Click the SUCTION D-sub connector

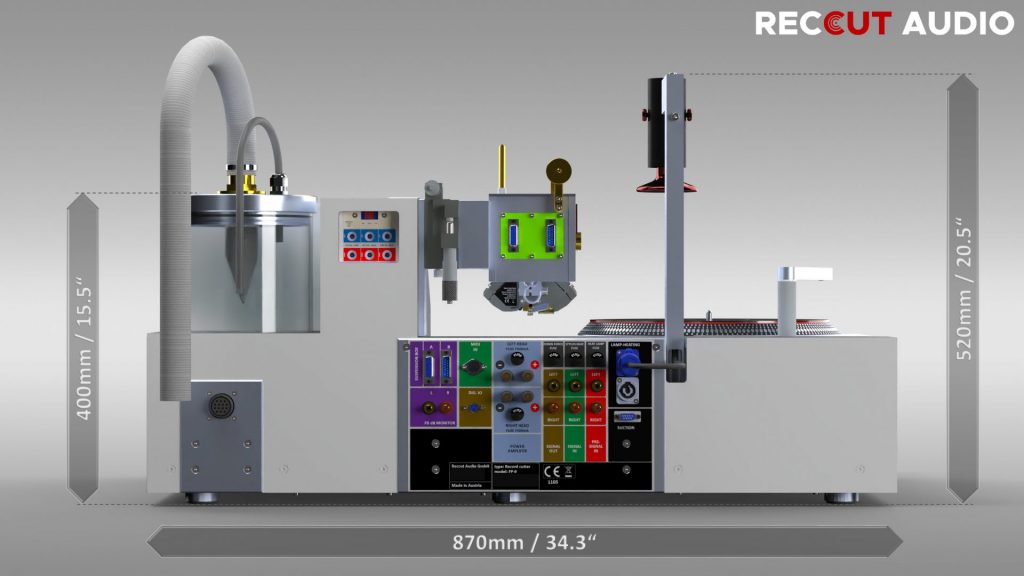click(627, 417)
